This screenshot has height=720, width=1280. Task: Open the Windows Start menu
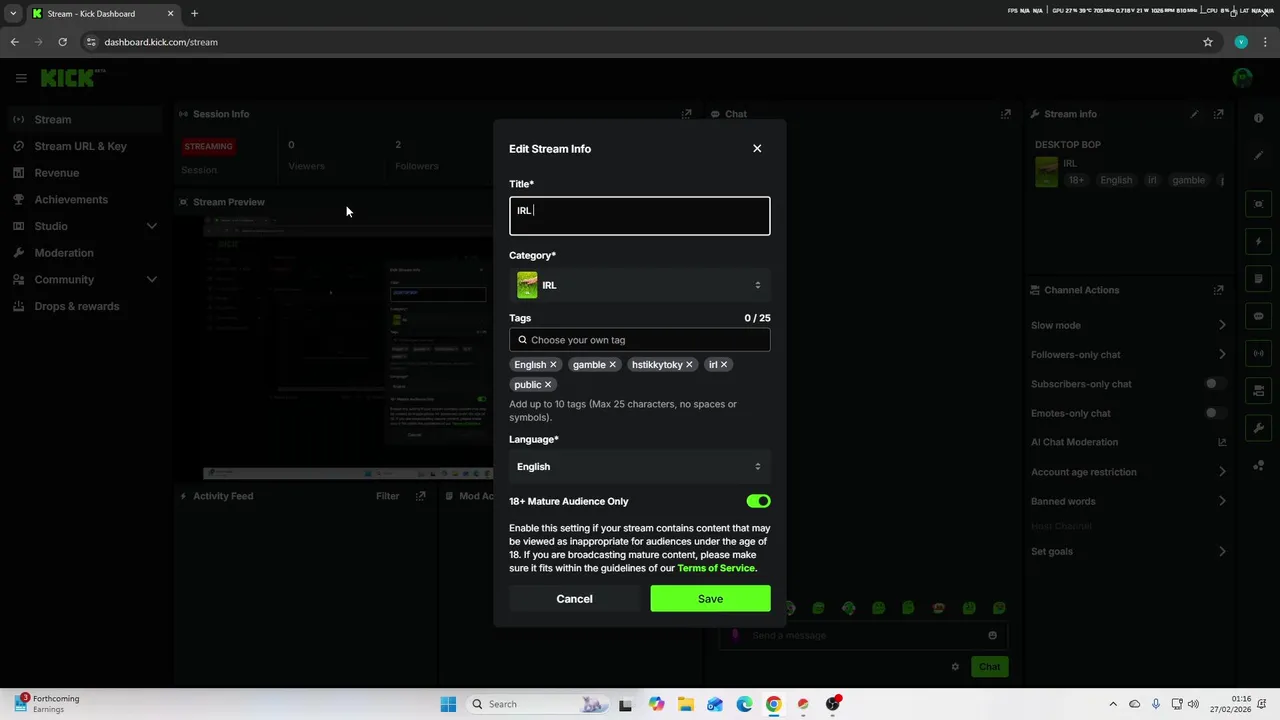pyautogui.click(x=448, y=704)
